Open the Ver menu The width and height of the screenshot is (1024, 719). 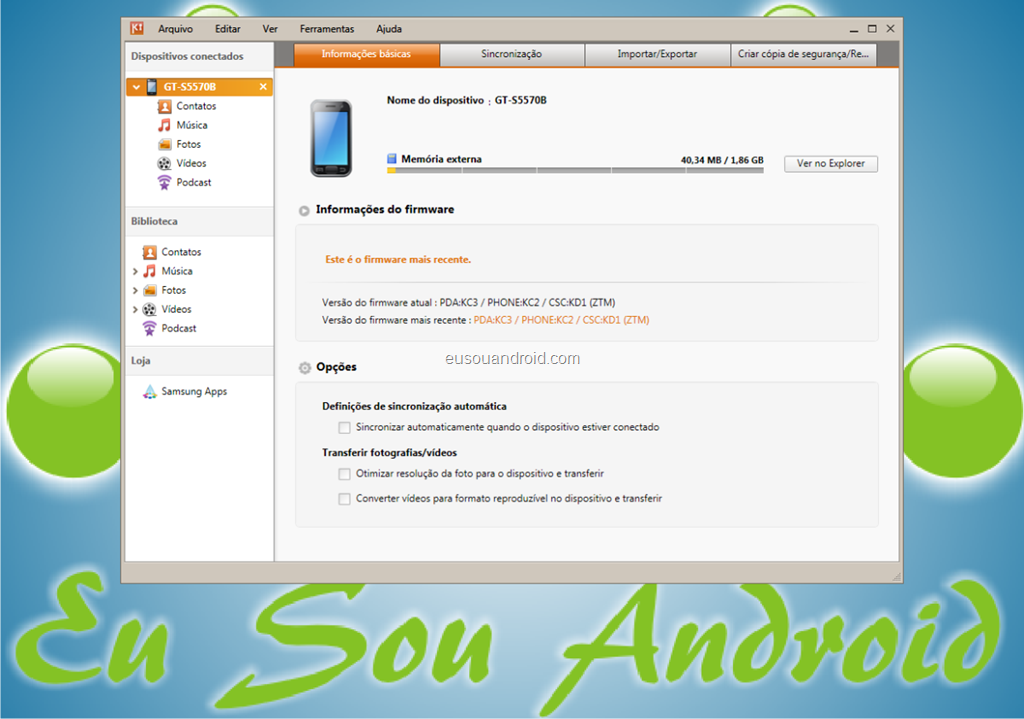pos(270,29)
